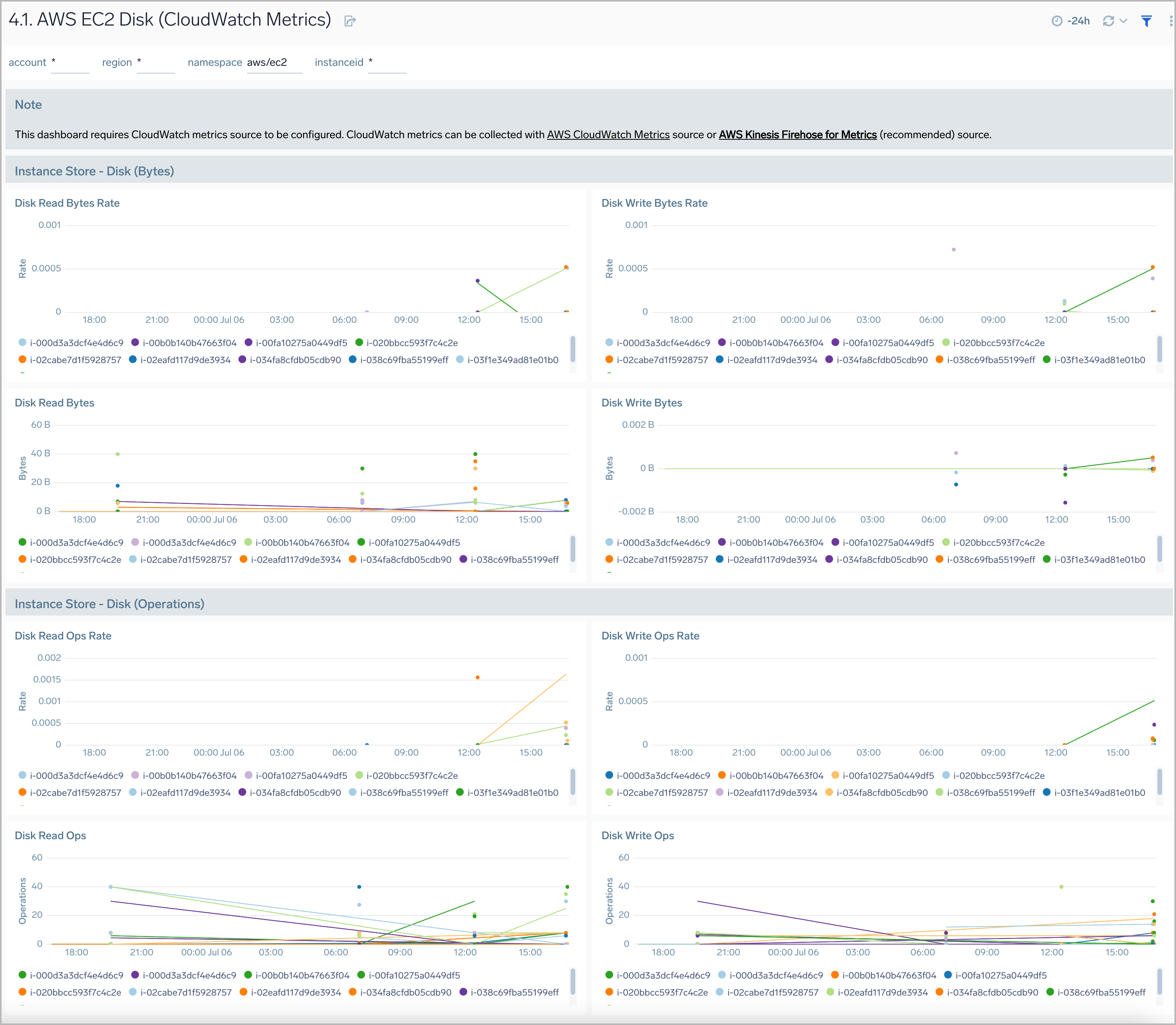Screen dimensions: 1176x1025
Task: Click the orange swatch for i-02cabe7d1f5928757 in Disk Write Bytes Rate
Action: [x=609, y=360]
